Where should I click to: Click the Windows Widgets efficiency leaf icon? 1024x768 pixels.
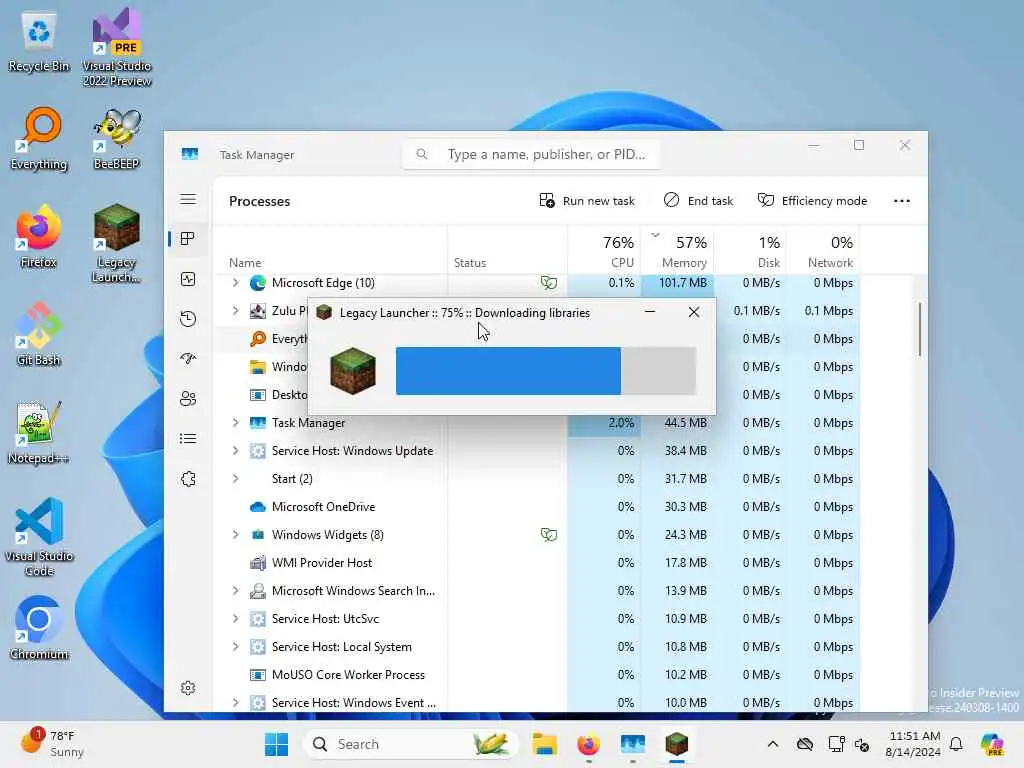(549, 535)
